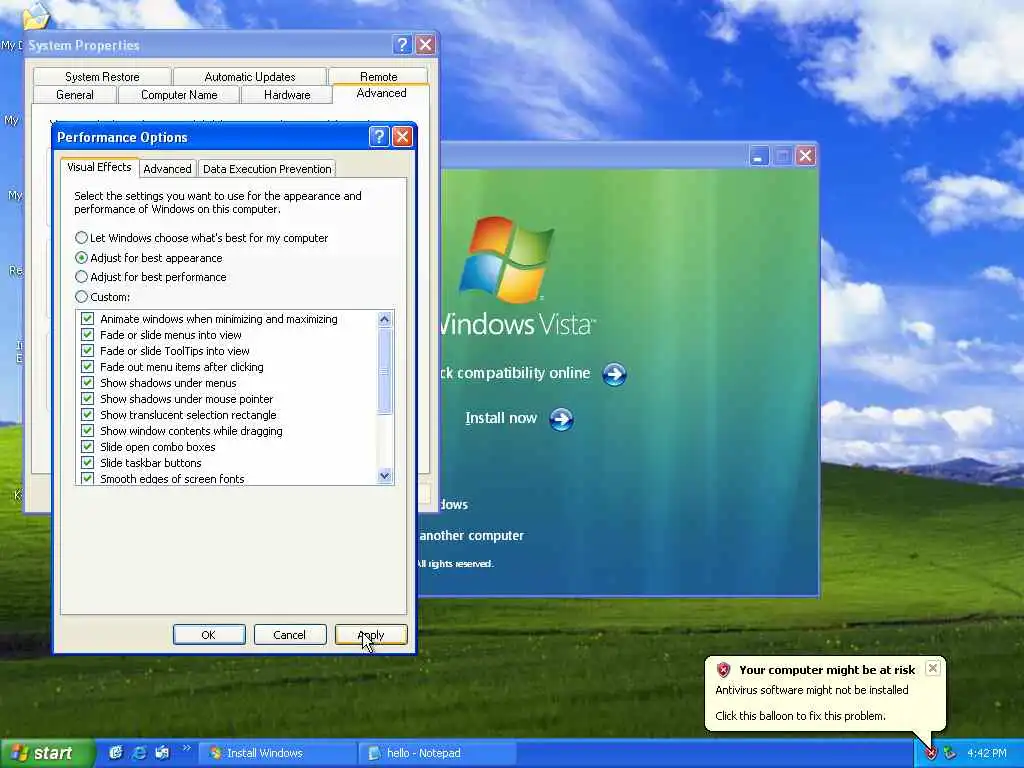Click the folder icon at top-left of desktop
Viewport: 1024px width, 768px height.
pos(37,16)
